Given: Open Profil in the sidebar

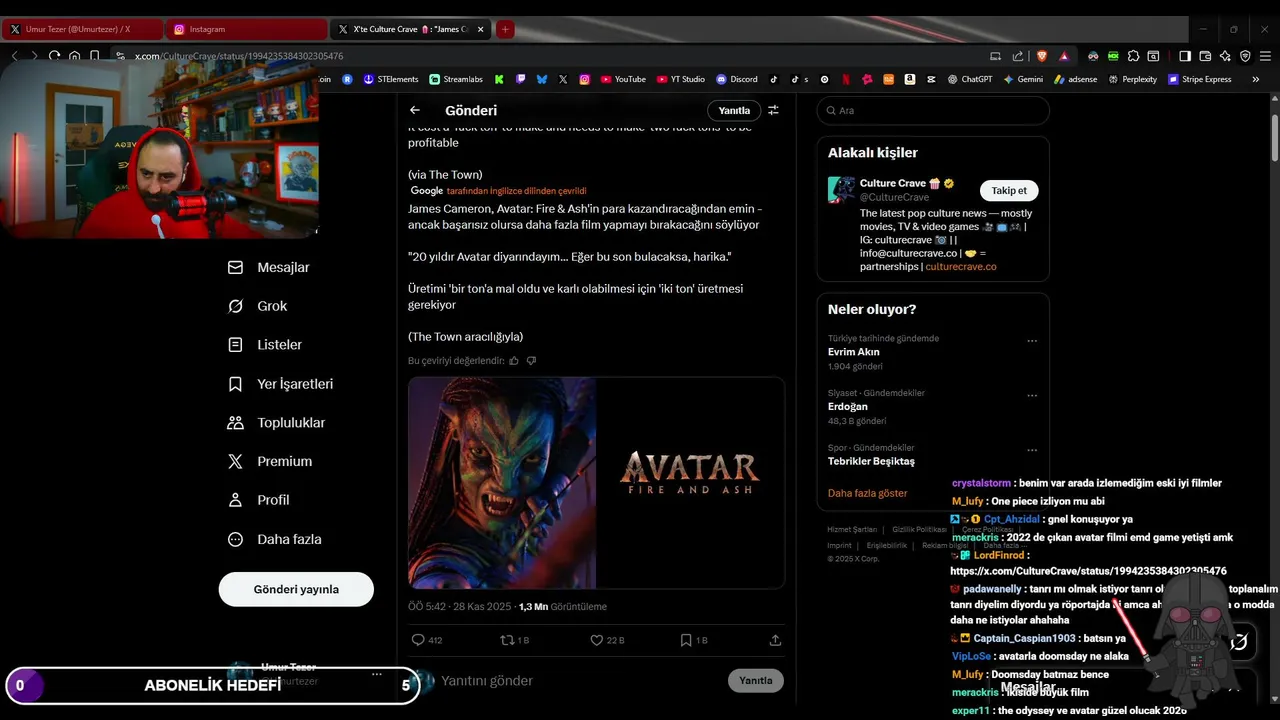Looking at the screenshot, I should [259, 500].
